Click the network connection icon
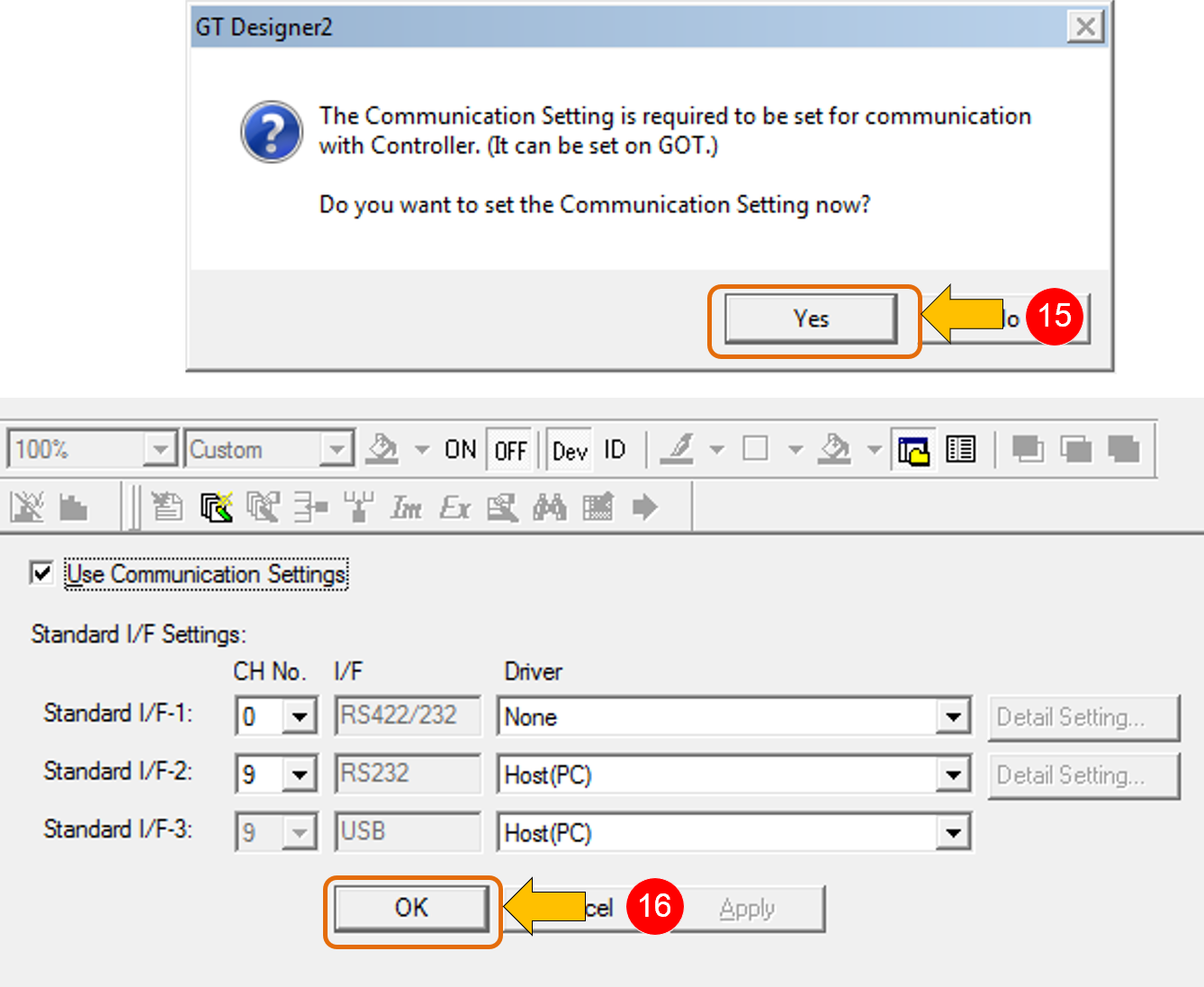This screenshot has height=987, width=1204. pyautogui.click(x=358, y=507)
